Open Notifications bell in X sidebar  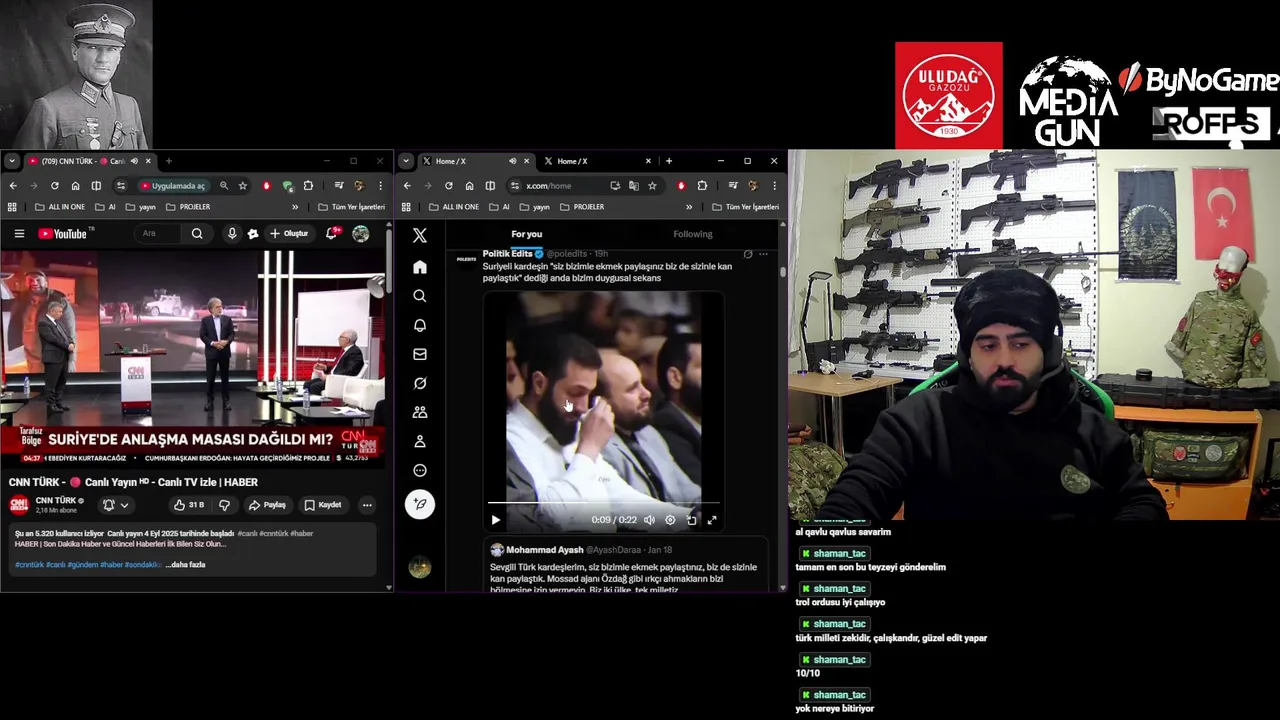(x=420, y=325)
